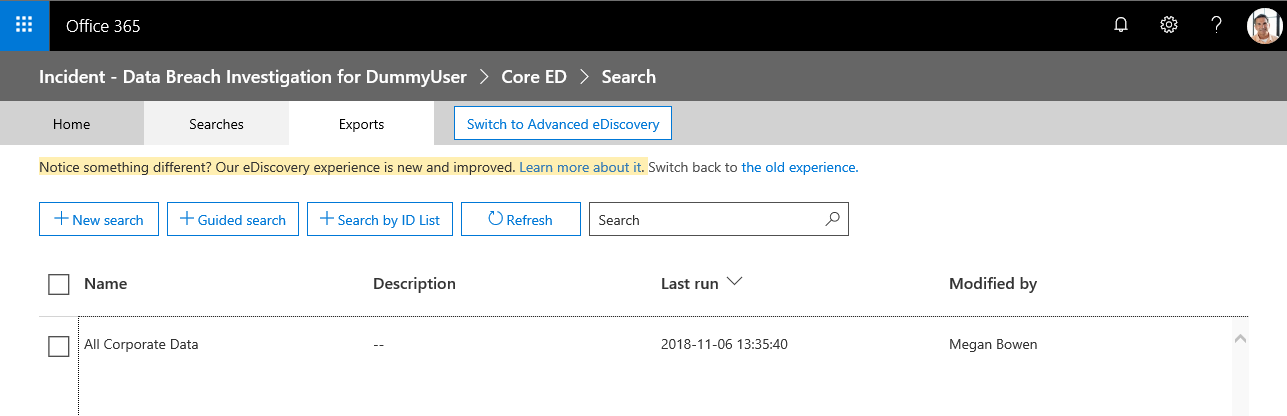Open the notifications bell
The width and height of the screenshot is (1287, 416).
[1121, 26]
